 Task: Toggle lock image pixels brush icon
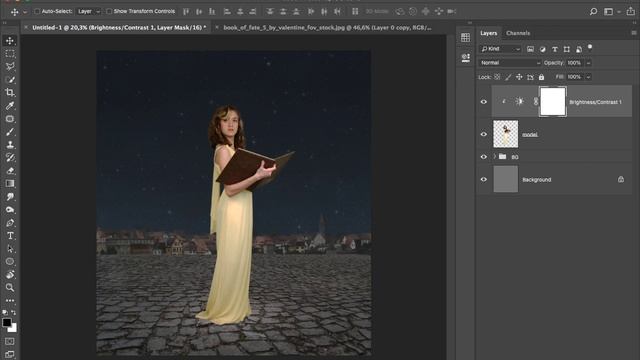508,77
